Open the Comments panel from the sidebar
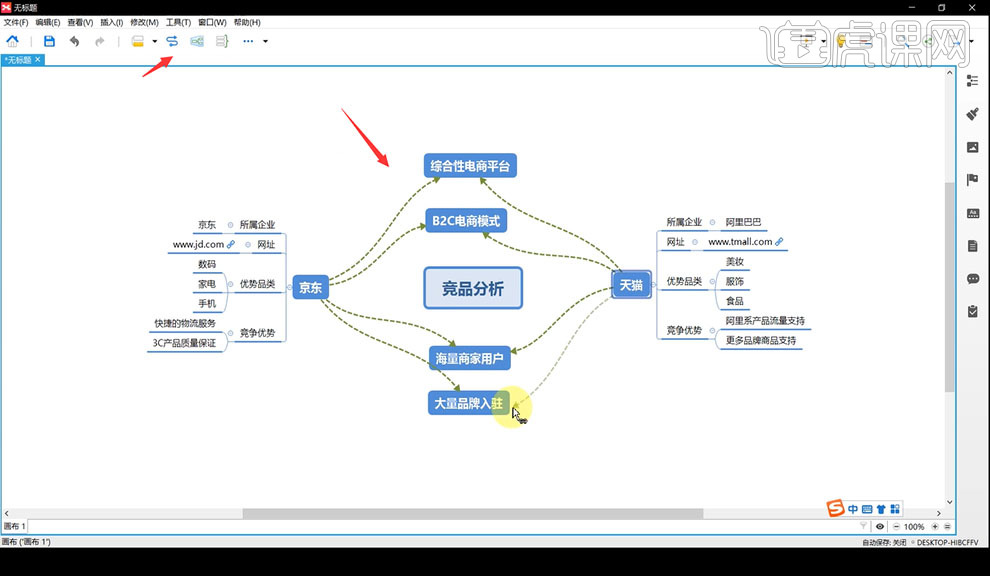This screenshot has height=576, width=990. pos(975,278)
